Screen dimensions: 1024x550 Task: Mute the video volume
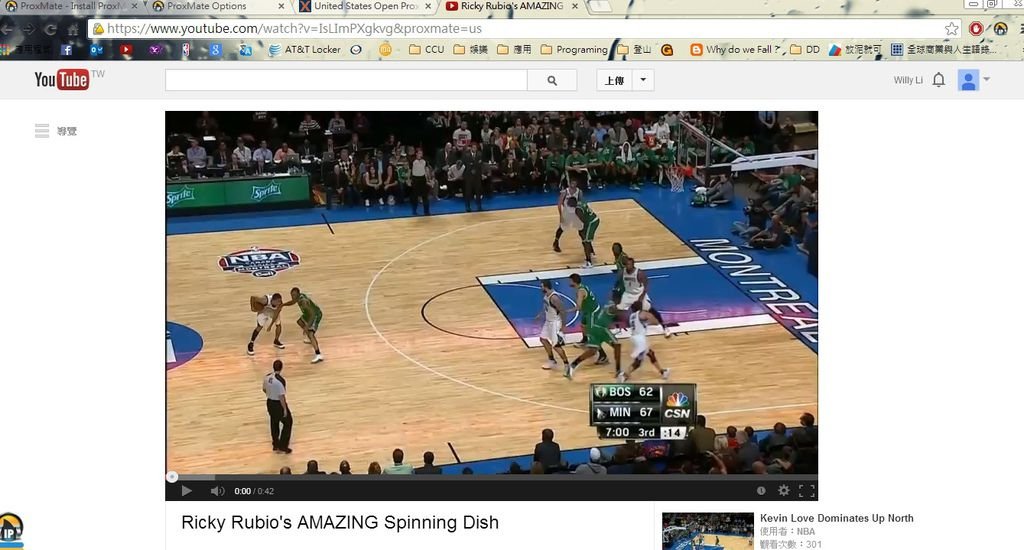(217, 491)
